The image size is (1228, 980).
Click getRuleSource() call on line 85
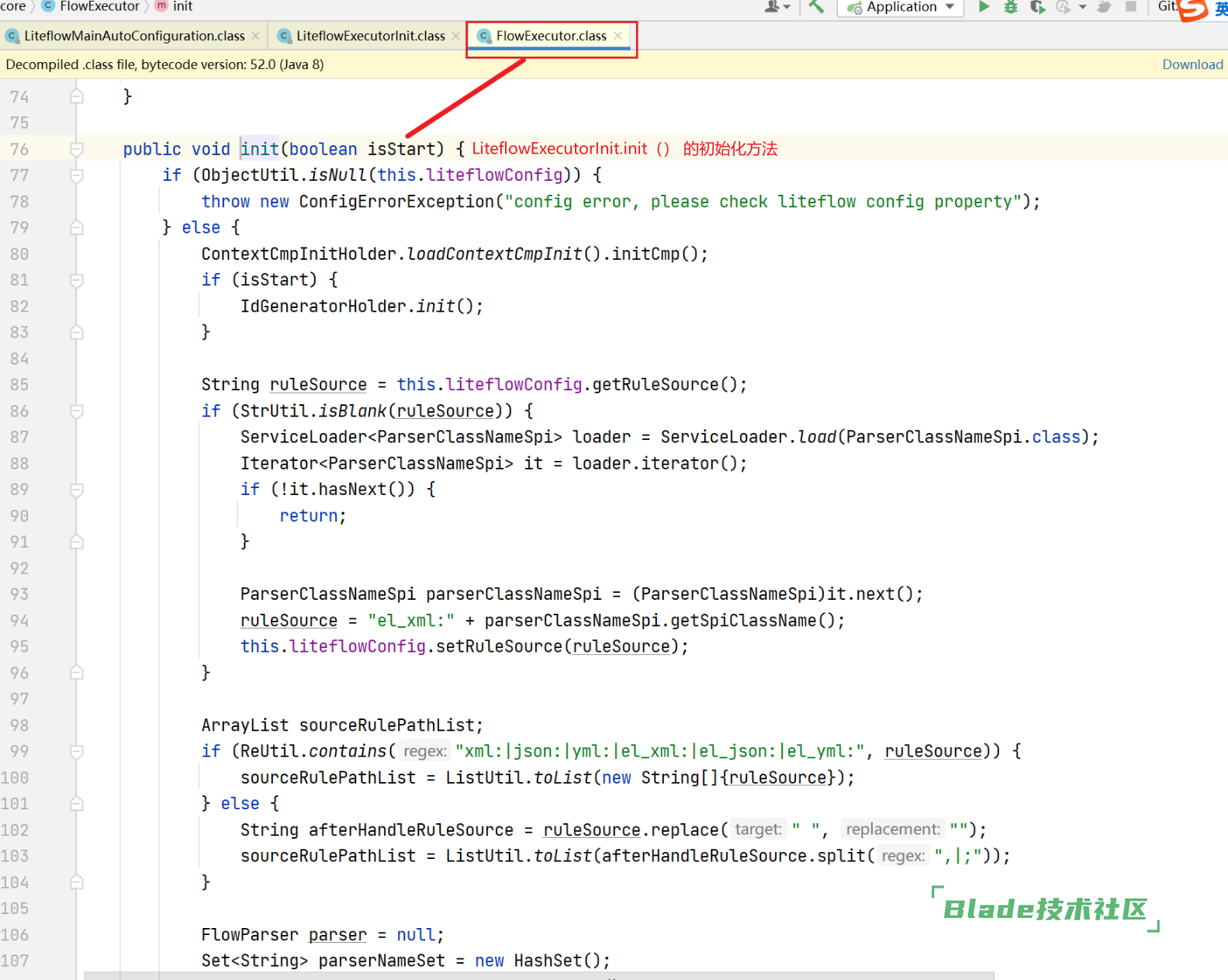(664, 385)
